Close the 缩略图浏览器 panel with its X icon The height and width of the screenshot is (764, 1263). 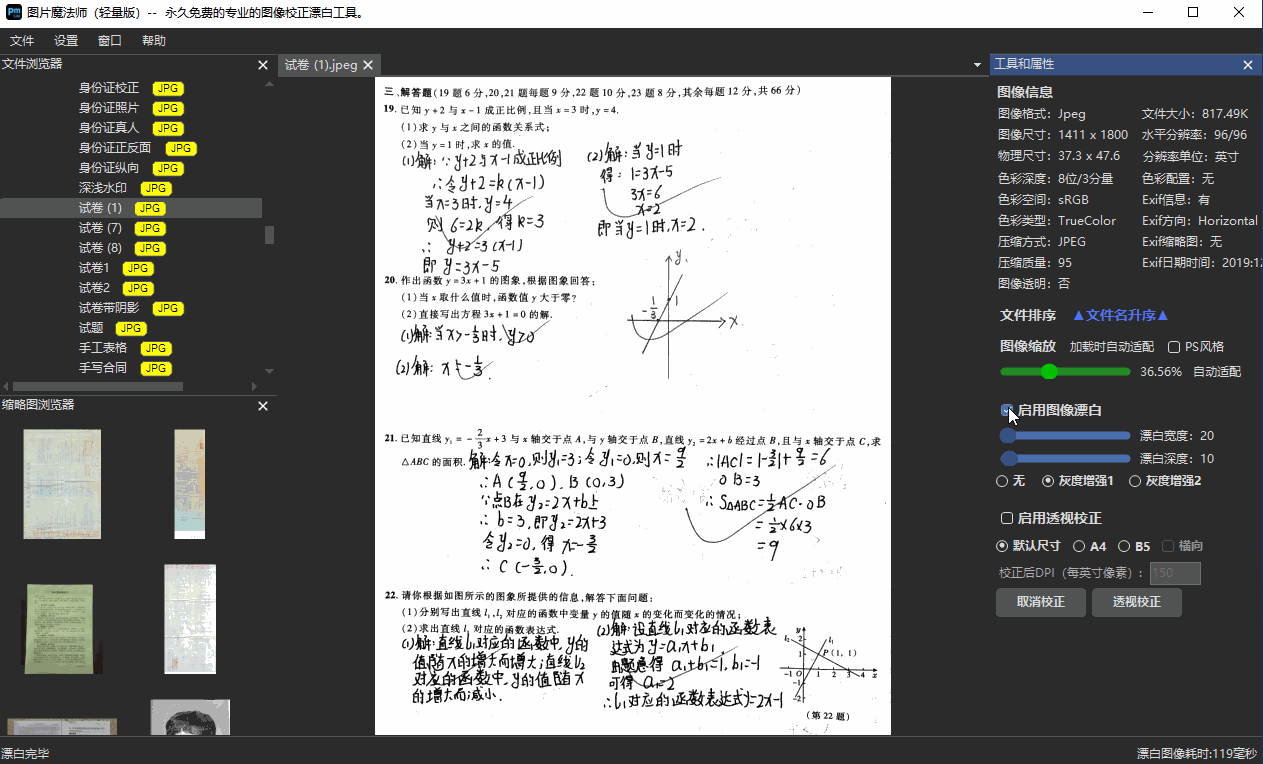[x=262, y=406]
